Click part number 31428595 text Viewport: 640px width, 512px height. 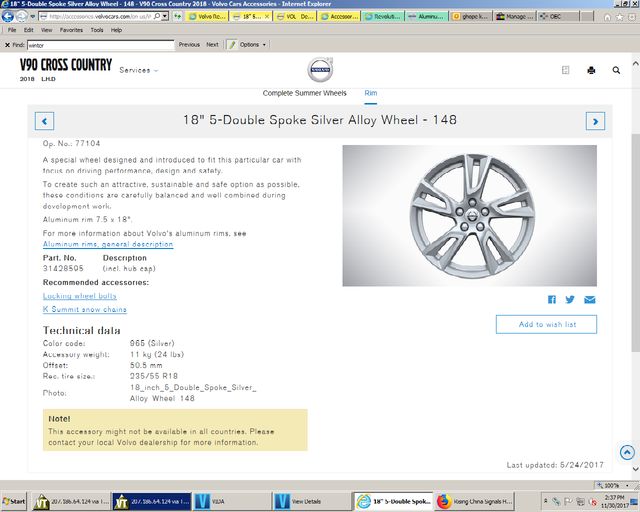point(63,268)
